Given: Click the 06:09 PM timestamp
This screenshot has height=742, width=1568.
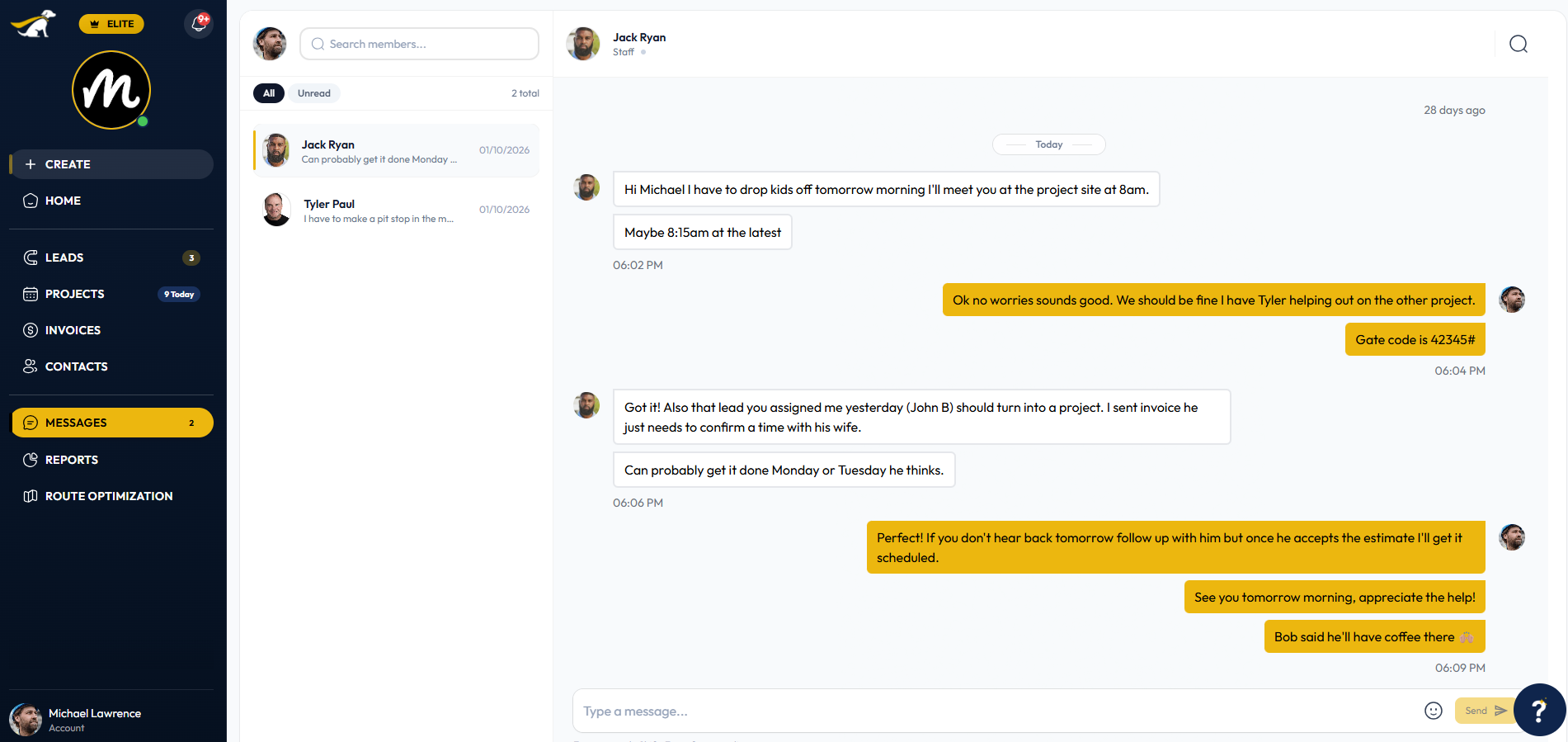Looking at the screenshot, I should (x=1460, y=668).
